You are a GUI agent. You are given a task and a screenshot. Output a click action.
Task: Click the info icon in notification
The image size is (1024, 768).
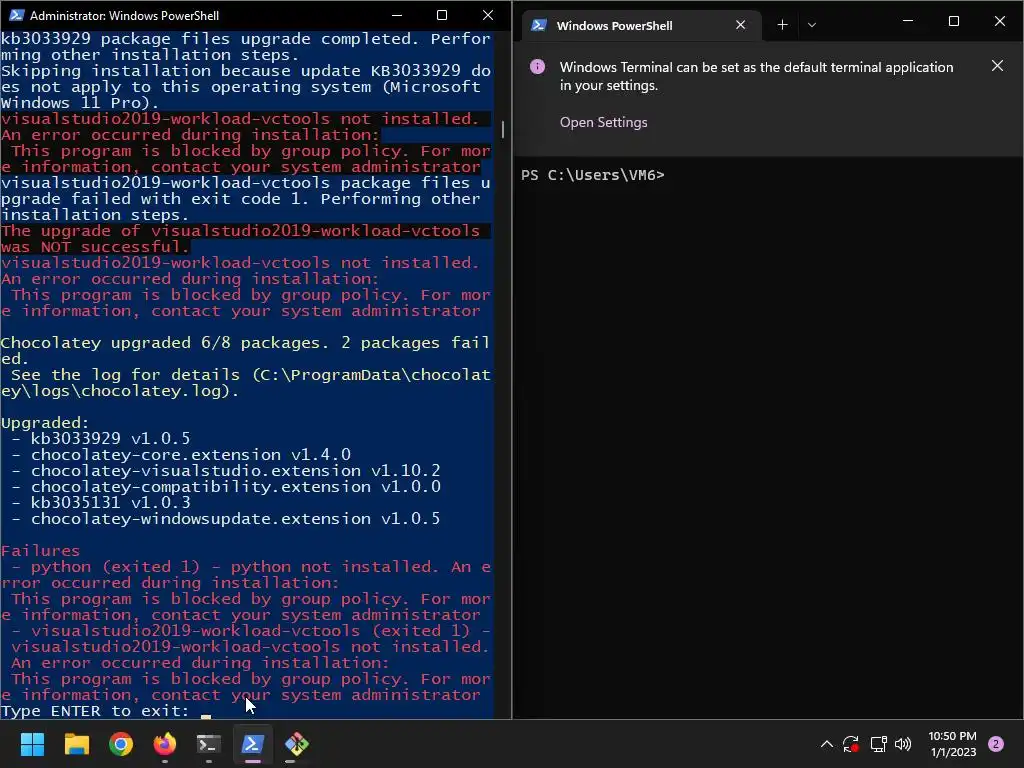pos(537,67)
